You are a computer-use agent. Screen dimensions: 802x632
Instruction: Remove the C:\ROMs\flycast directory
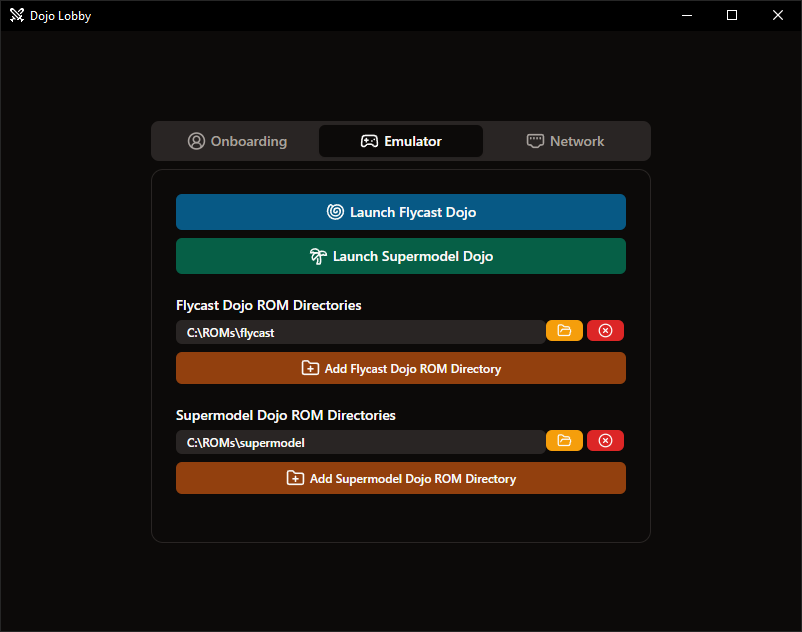click(606, 331)
